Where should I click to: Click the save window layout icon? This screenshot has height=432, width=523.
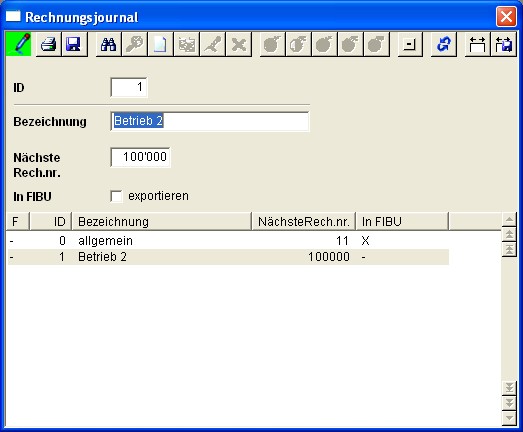[504, 44]
